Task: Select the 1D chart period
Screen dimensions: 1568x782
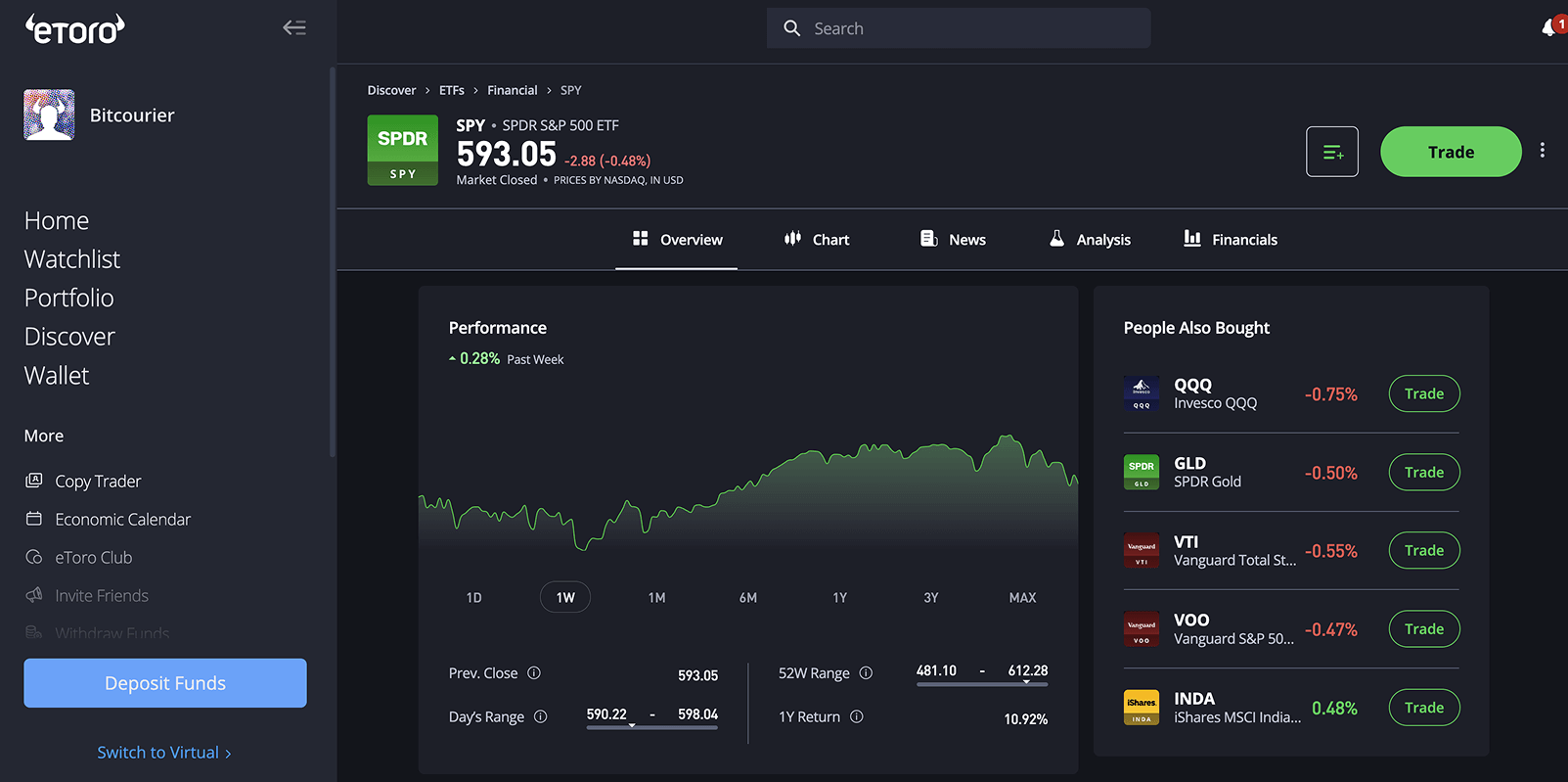Action: coord(474,597)
